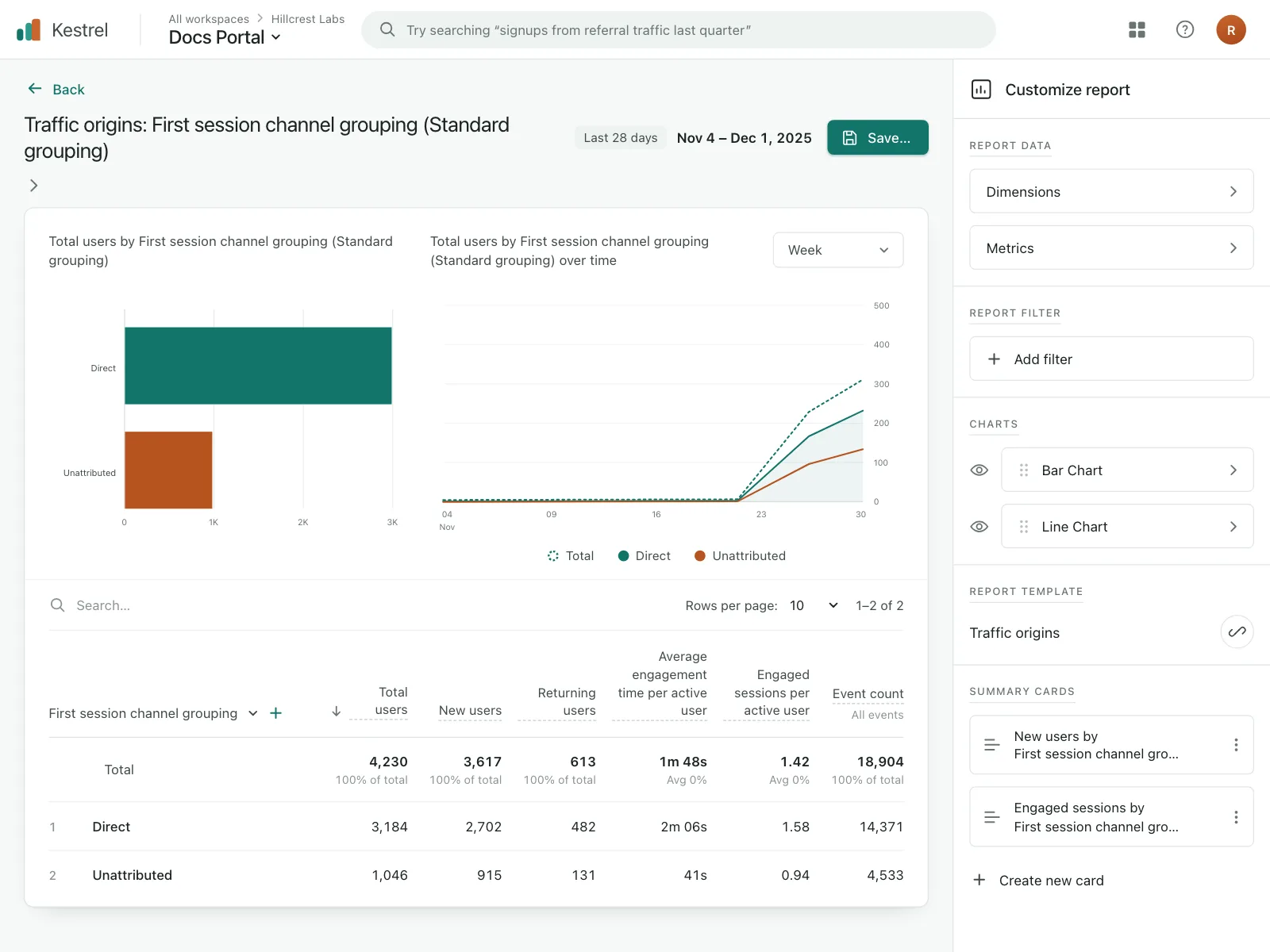
Task: Click the Unattributed row label in table
Action: [x=132, y=875]
